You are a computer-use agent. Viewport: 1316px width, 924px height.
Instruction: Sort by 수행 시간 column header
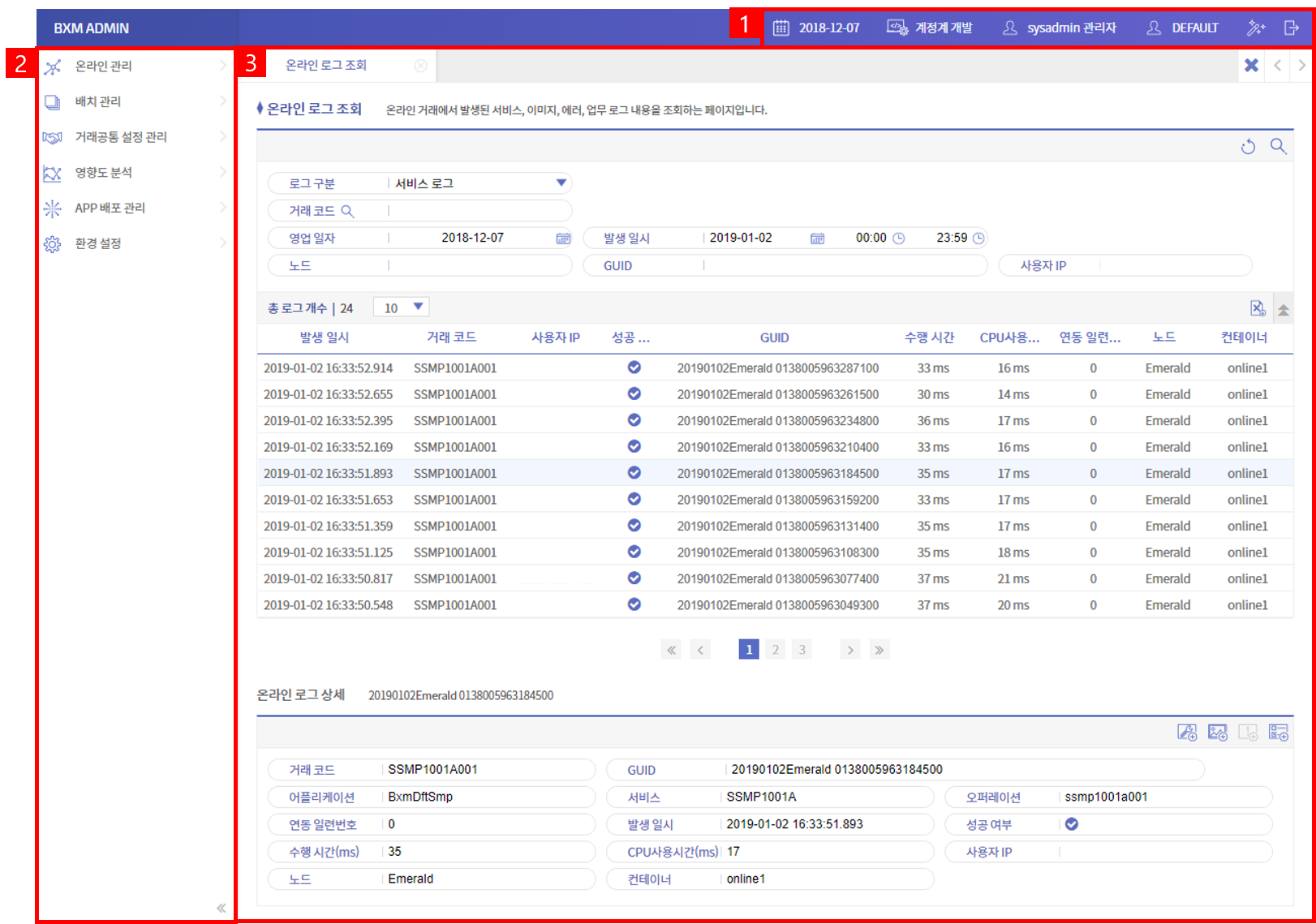coord(930,337)
